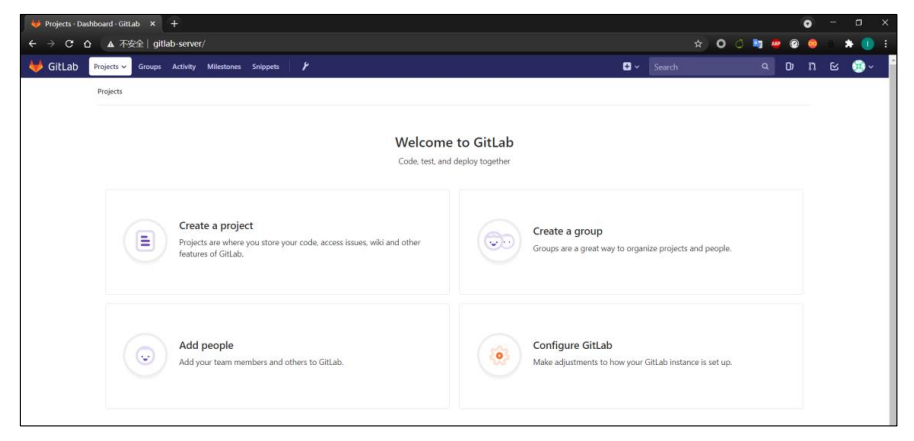Open the ABP Adblock Plus extension
This screenshot has height=441, width=914.
tap(776, 44)
